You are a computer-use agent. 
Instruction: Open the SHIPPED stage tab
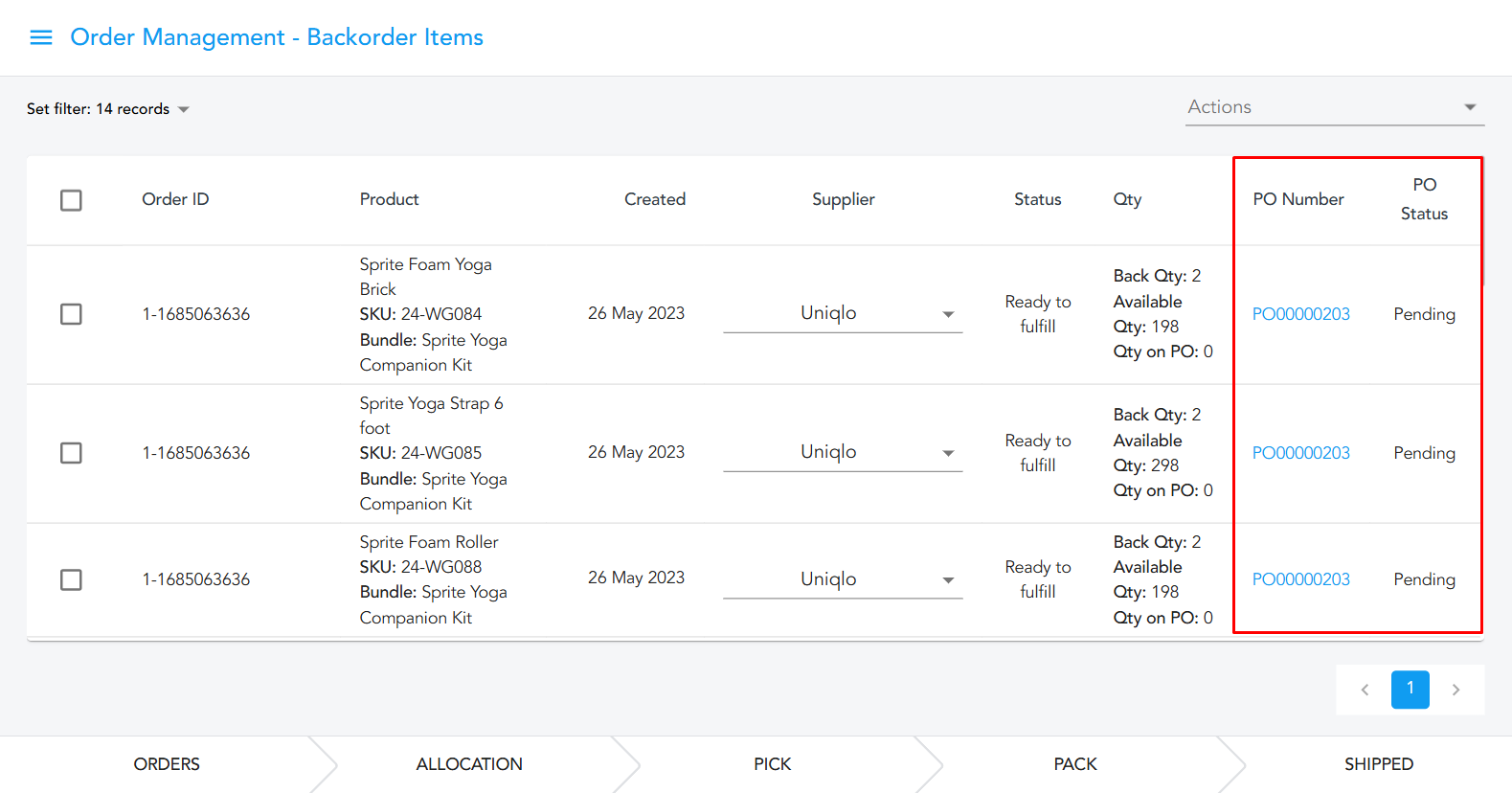1378,764
